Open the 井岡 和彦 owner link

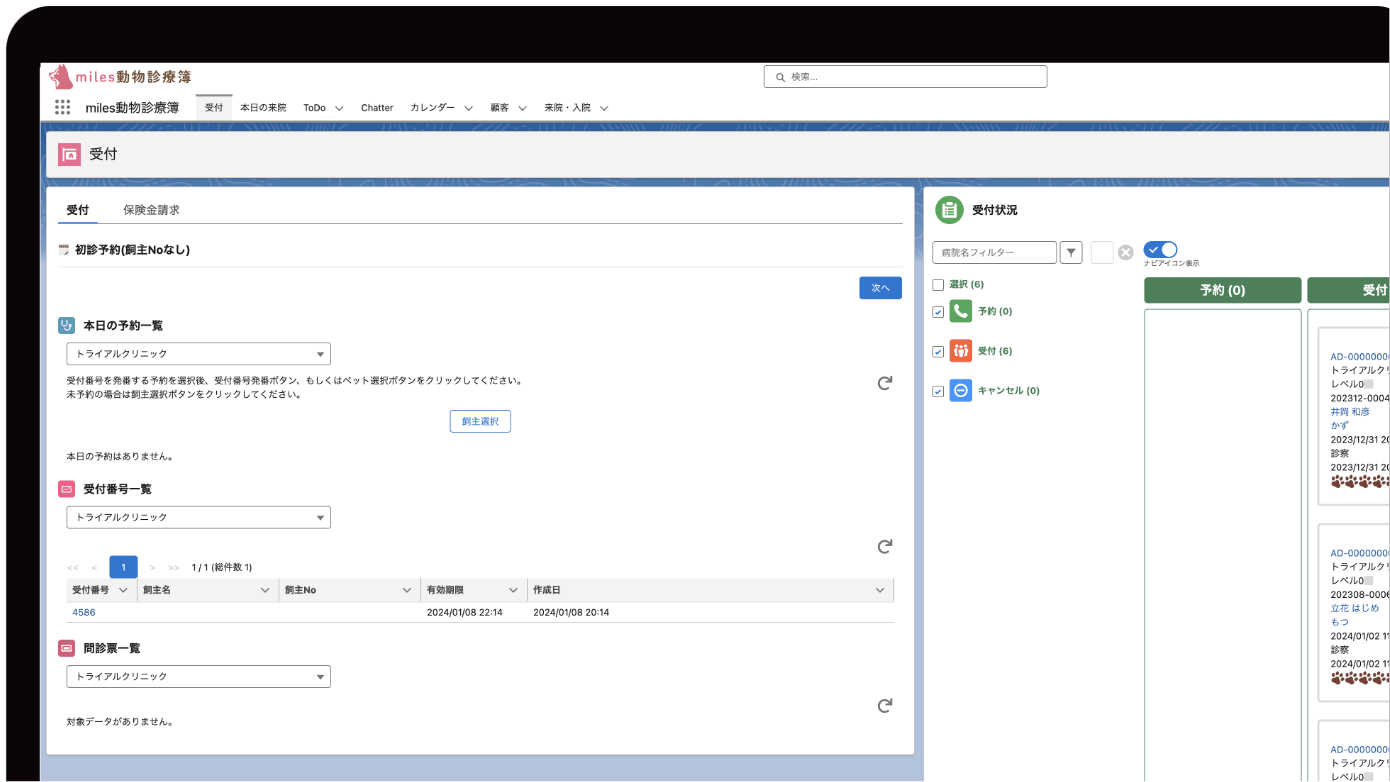(x=1350, y=411)
